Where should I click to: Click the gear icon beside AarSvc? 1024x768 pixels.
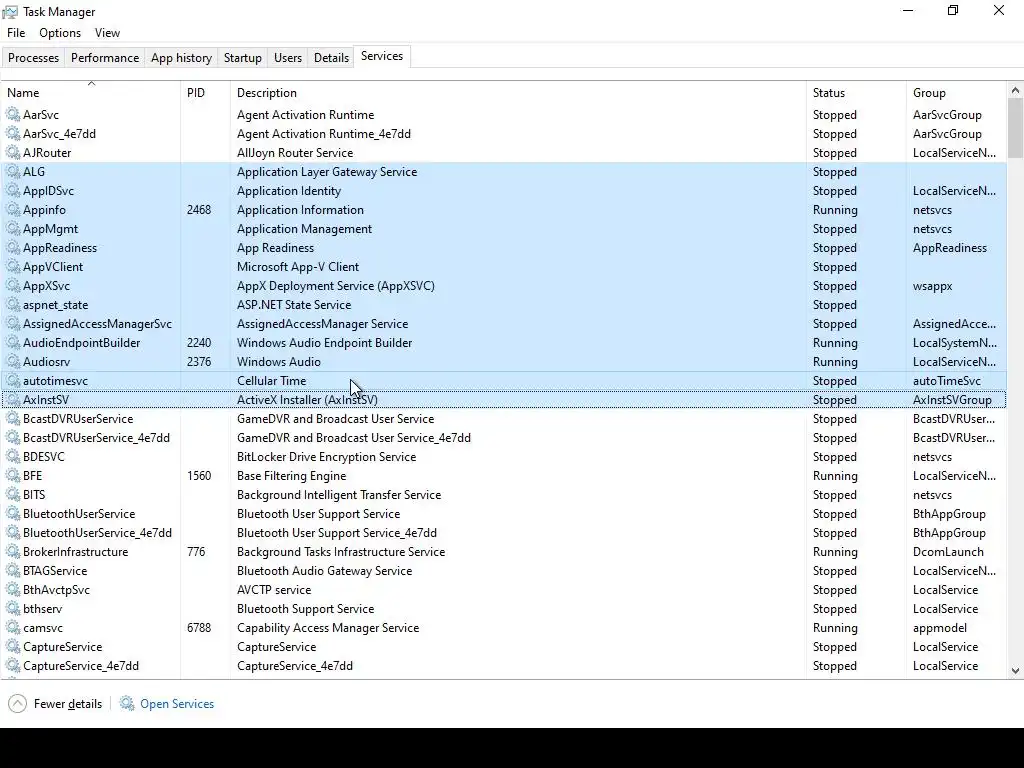[x=13, y=114]
